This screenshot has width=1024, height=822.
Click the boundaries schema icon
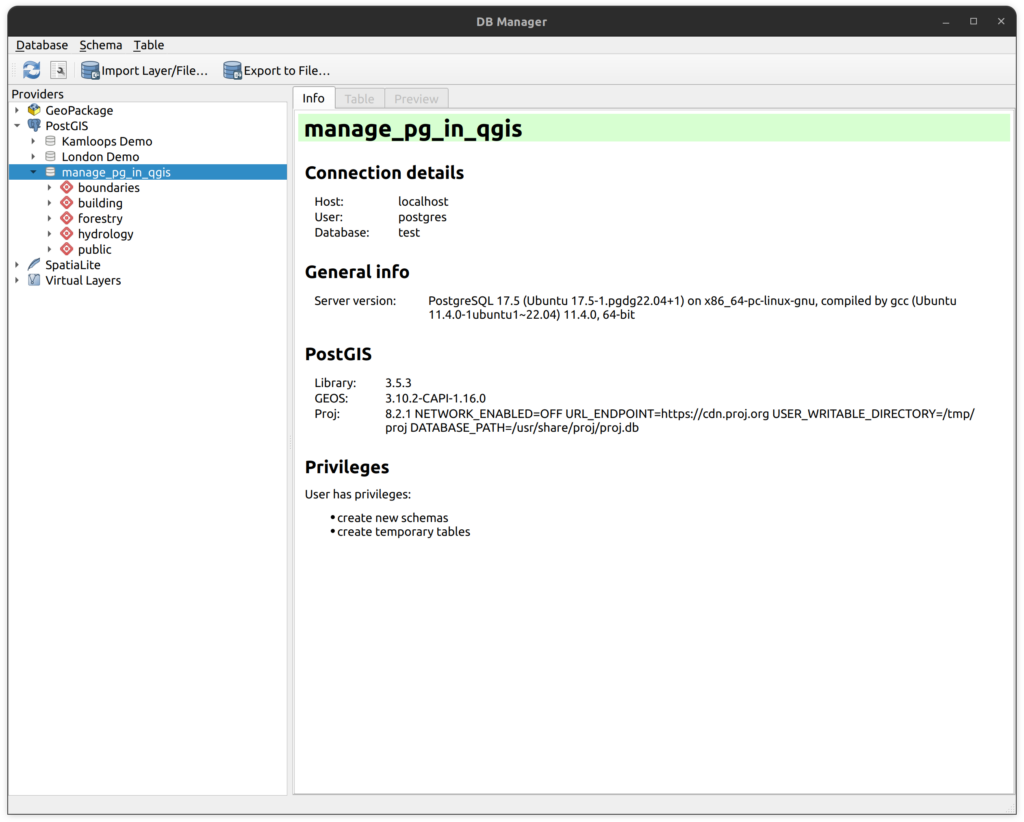click(x=67, y=188)
